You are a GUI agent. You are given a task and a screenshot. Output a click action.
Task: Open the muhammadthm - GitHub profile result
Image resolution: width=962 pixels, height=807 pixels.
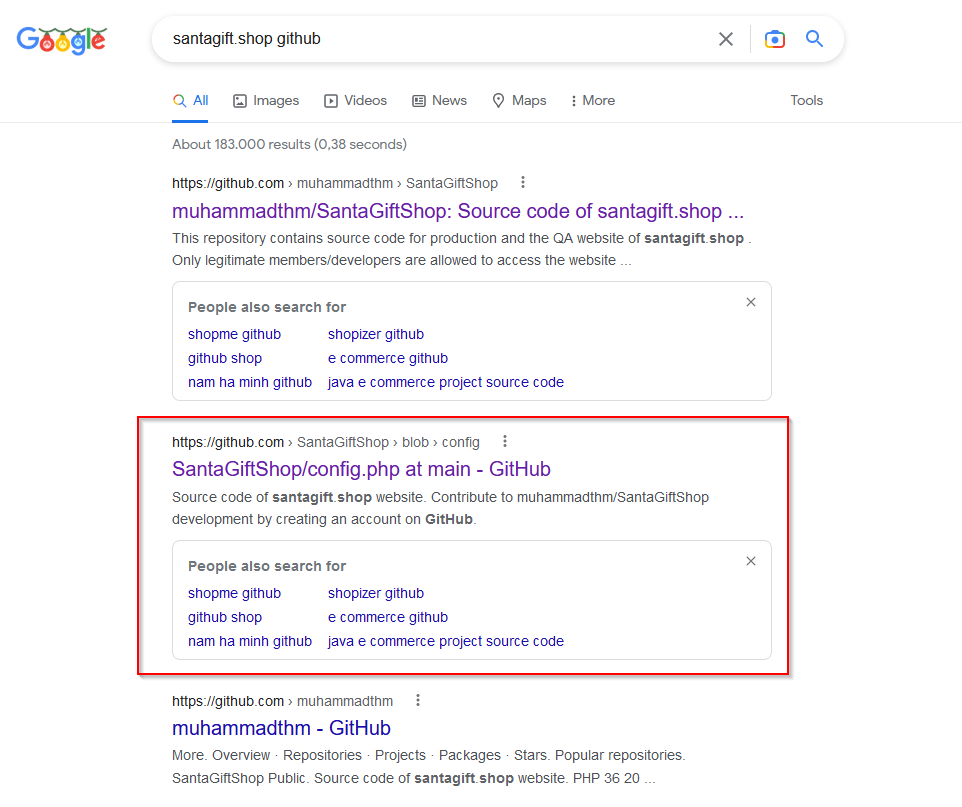pyautogui.click(x=282, y=728)
